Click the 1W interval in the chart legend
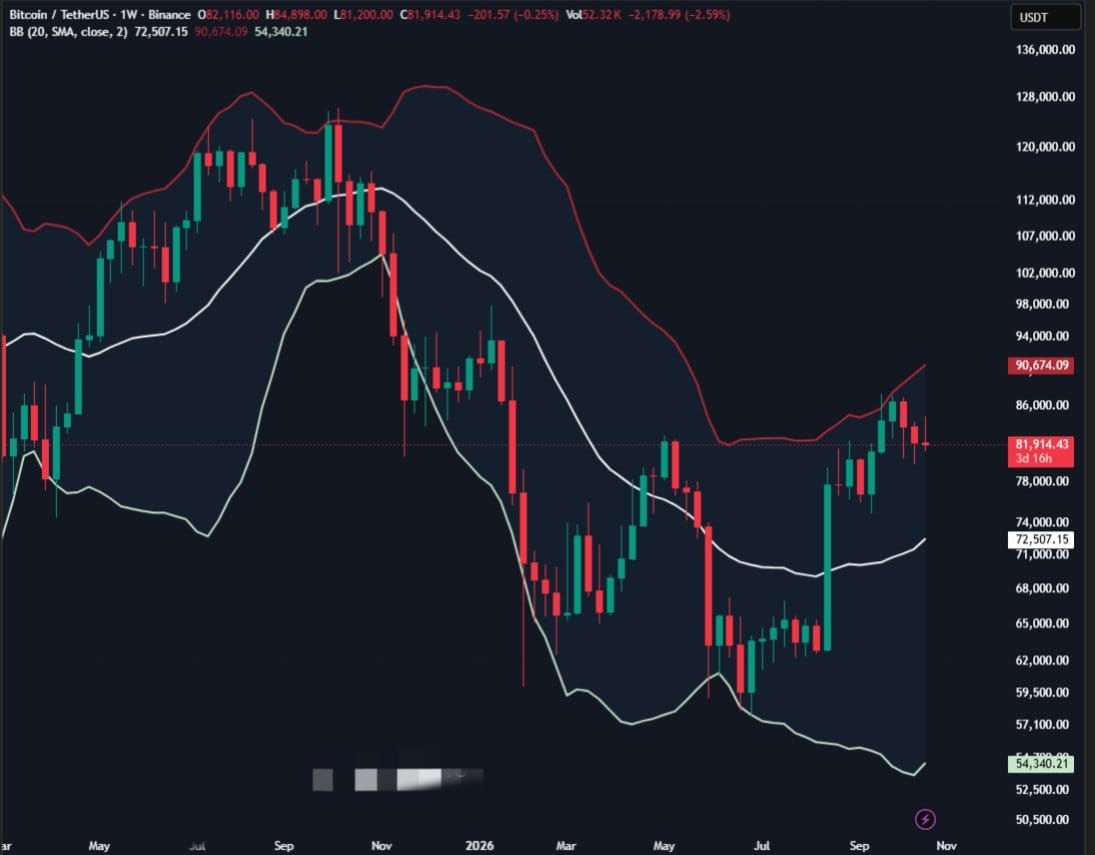This screenshot has width=1095, height=855. (127, 15)
